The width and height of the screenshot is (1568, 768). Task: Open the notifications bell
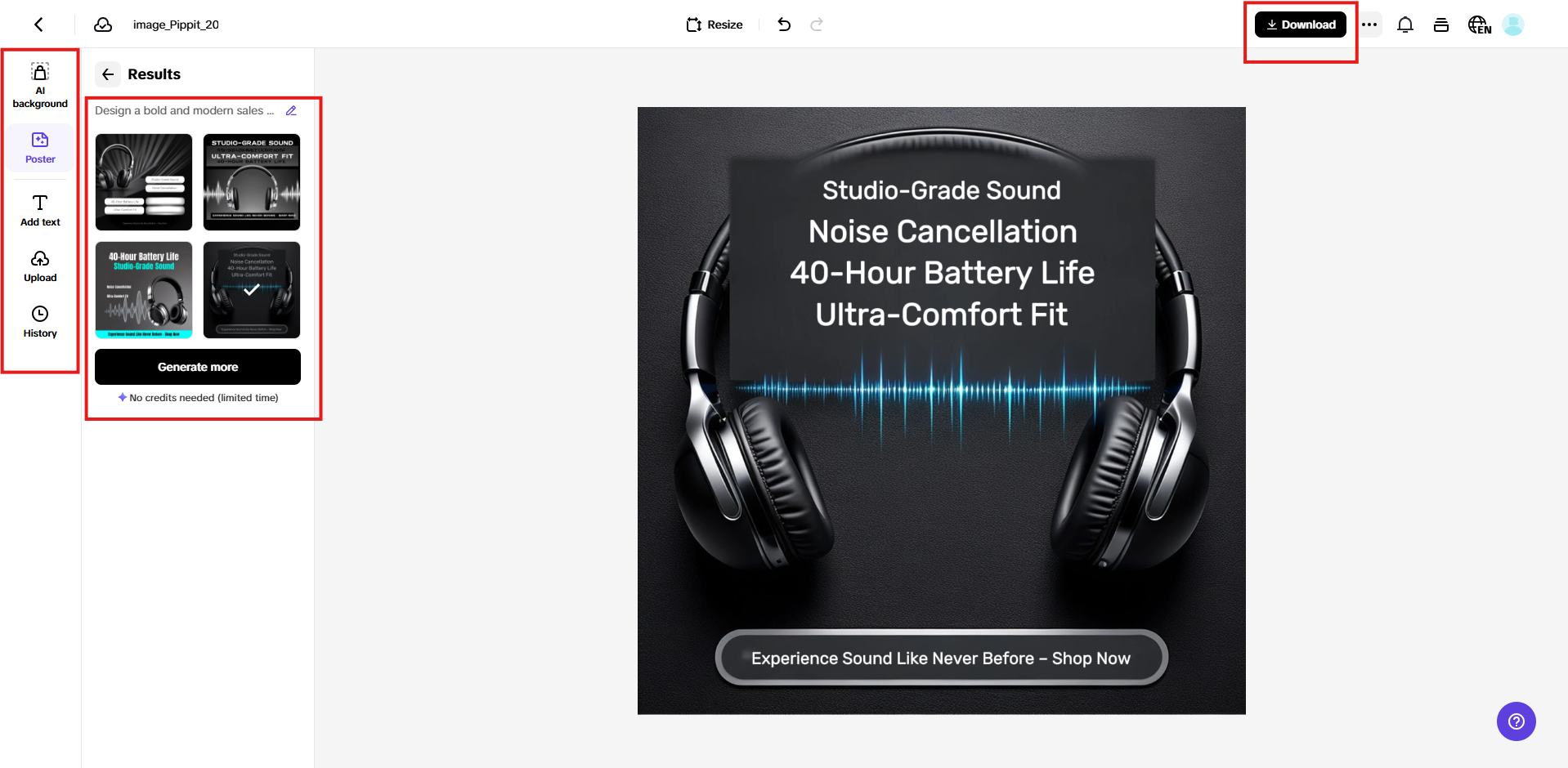tap(1404, 25)
